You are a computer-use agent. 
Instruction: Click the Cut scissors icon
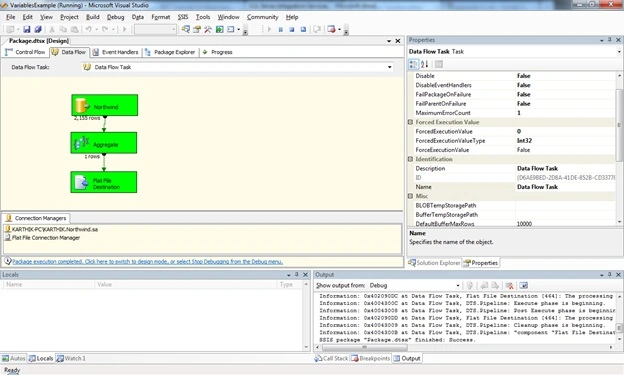(52, 29)
